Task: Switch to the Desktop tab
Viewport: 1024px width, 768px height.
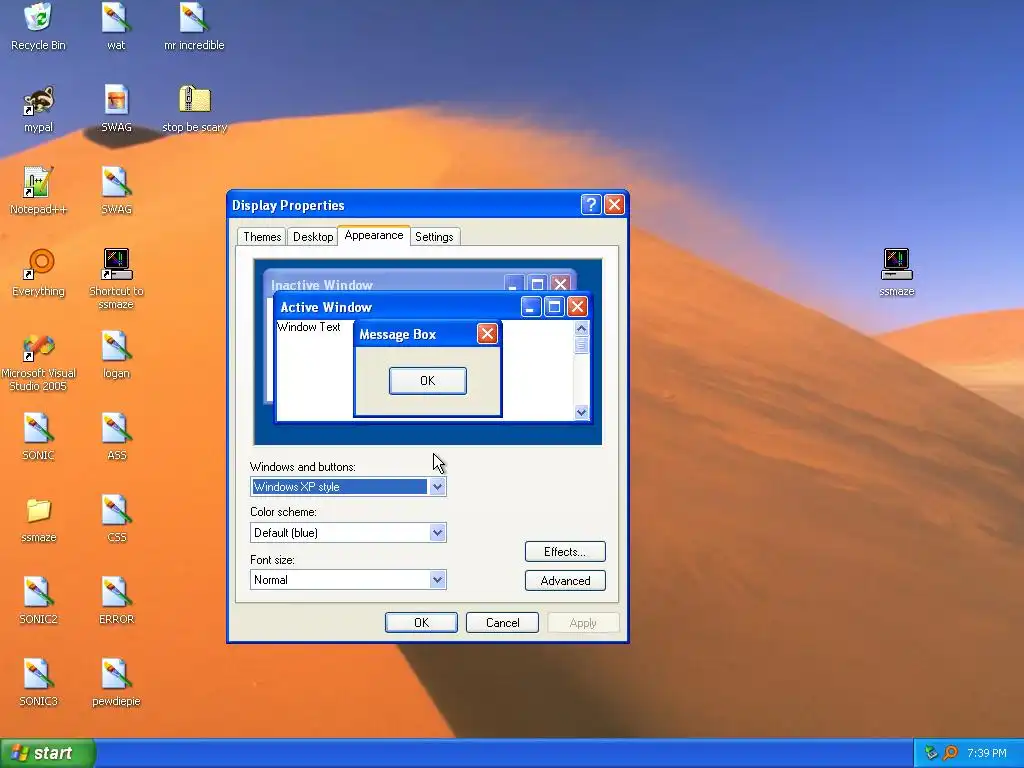Action: pyautogui.click(x=313, y=236)
